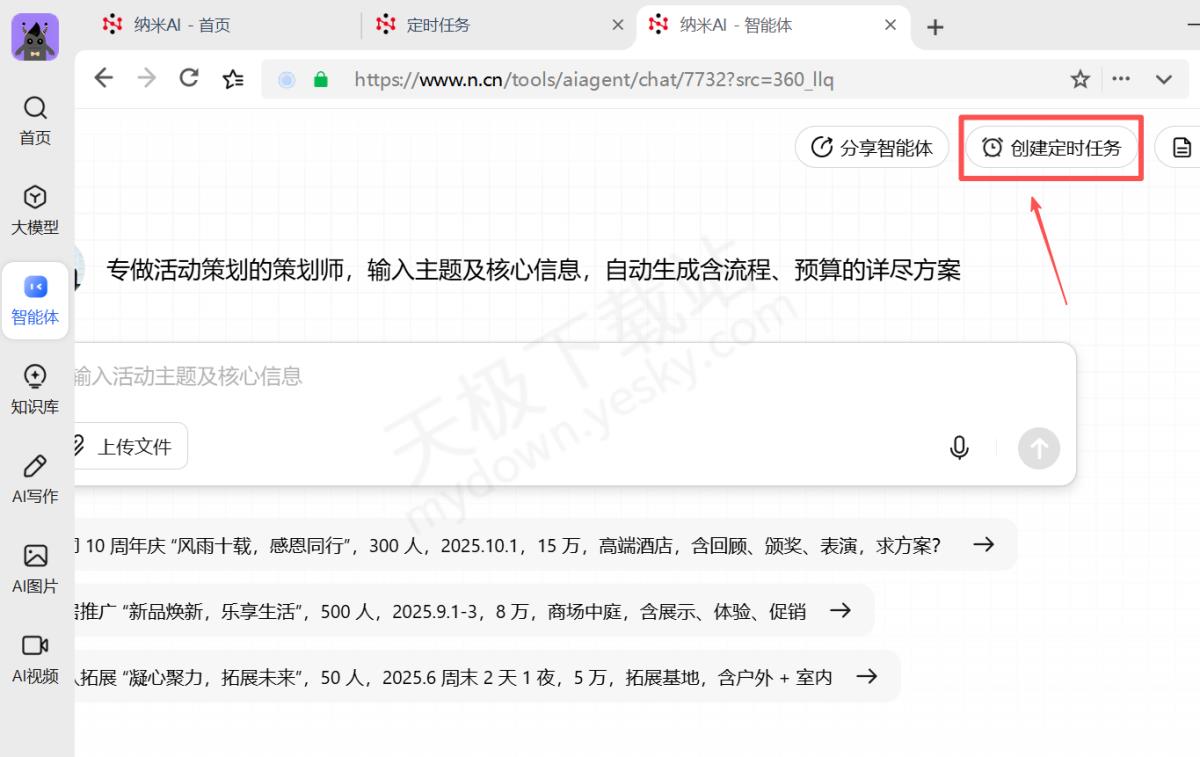Viewport: 1200px width, 757px height.
Task: Click the 创建定时任务 button
Action: coord(1051,148)
